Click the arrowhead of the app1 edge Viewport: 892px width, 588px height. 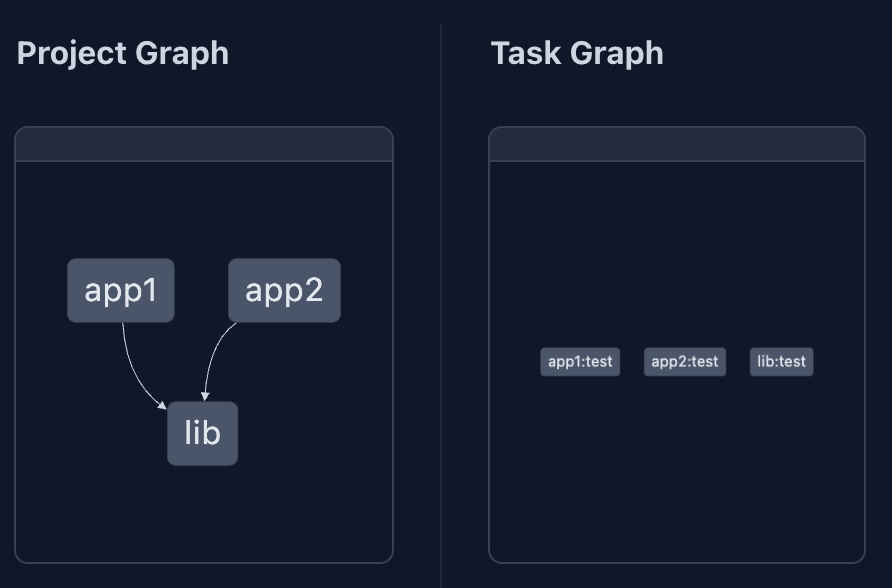pyautogui.click(x=161, y=404)
